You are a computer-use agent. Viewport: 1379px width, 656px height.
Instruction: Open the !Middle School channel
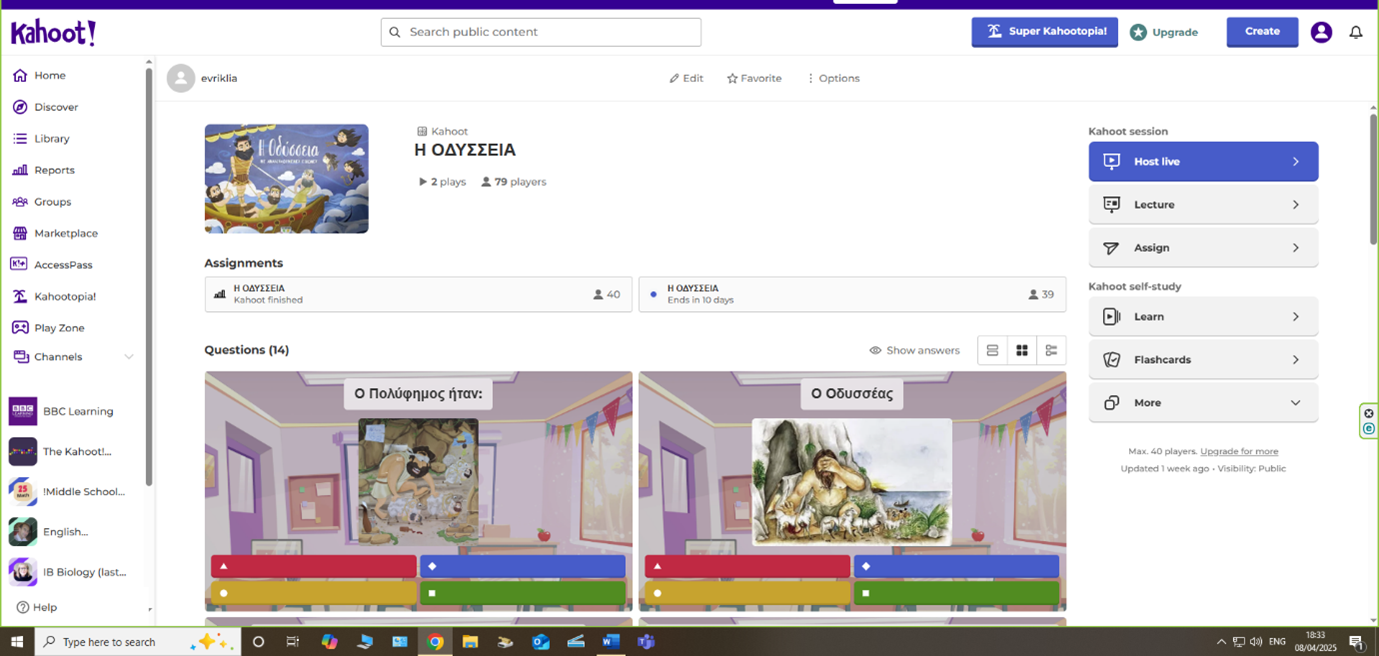67,492
